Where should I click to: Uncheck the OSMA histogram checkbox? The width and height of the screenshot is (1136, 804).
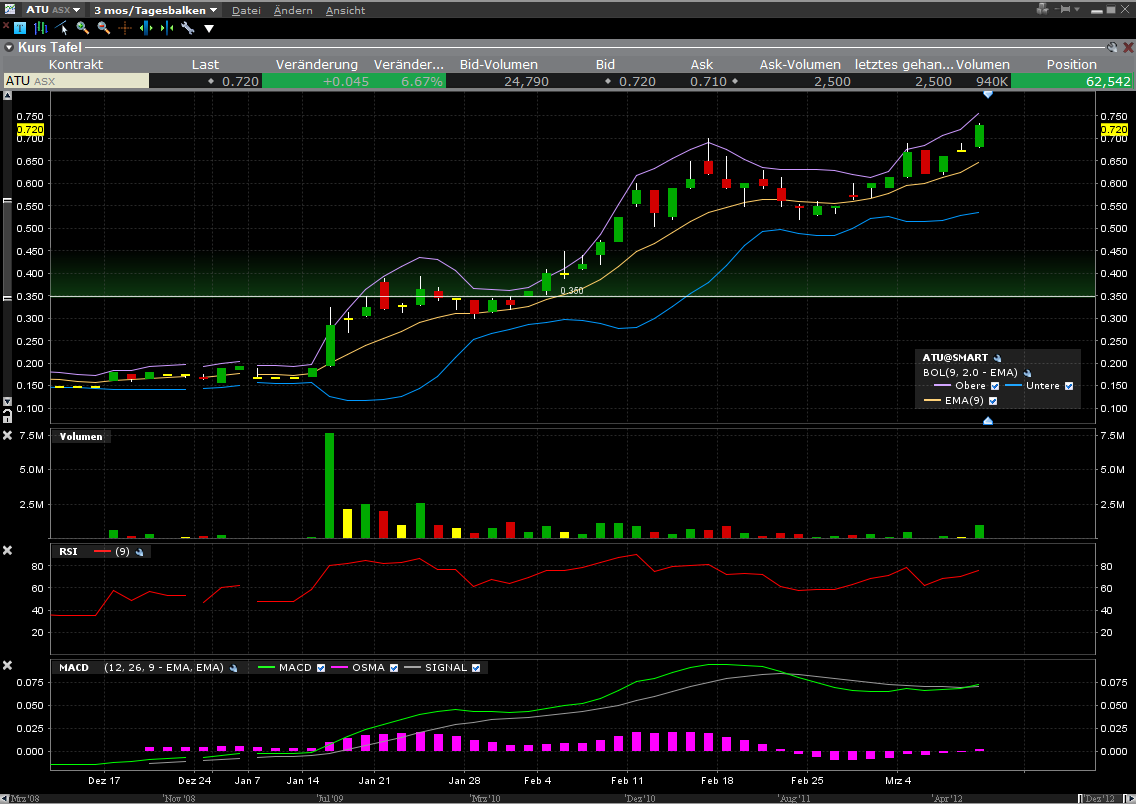tap(392, 667)
